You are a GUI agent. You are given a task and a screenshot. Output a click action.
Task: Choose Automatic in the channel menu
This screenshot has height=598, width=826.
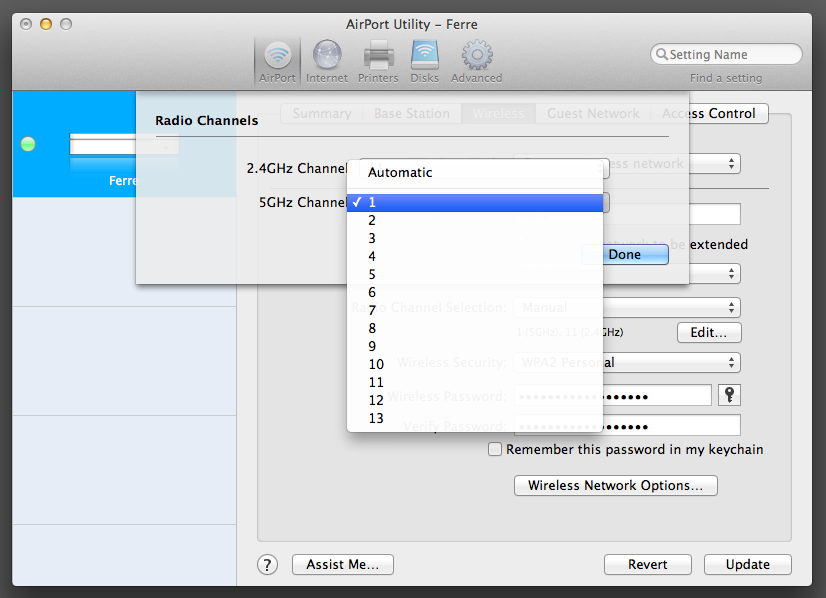tap(475, 172)
